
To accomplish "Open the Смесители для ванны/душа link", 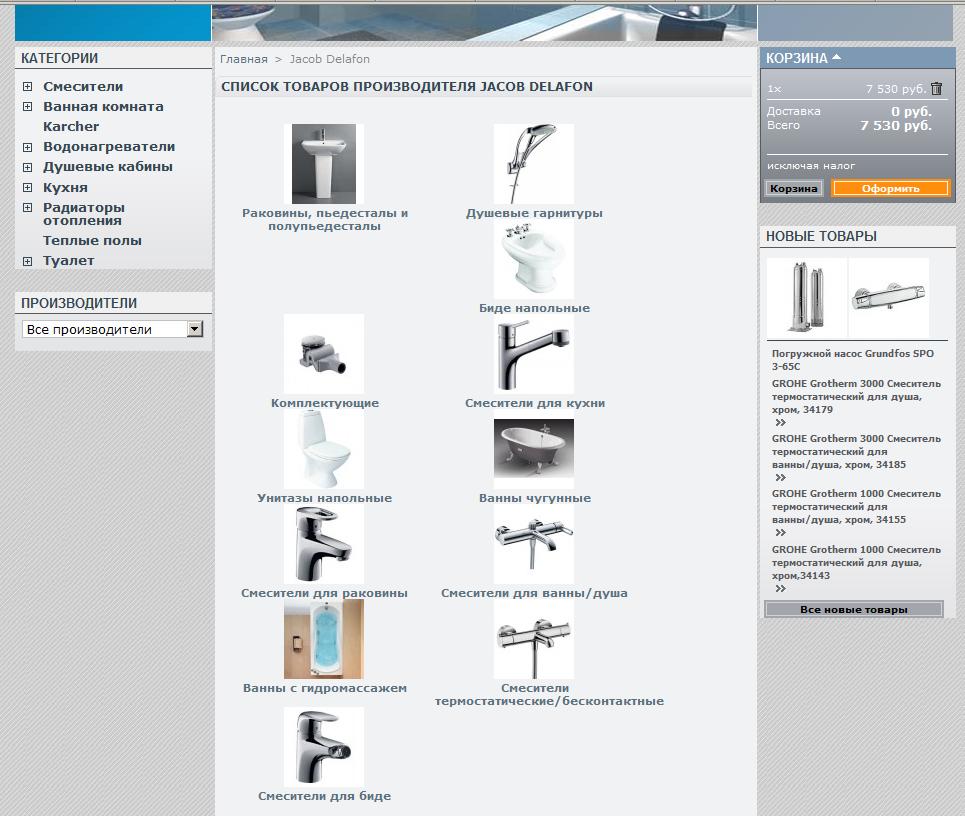I will coord(534,593).
